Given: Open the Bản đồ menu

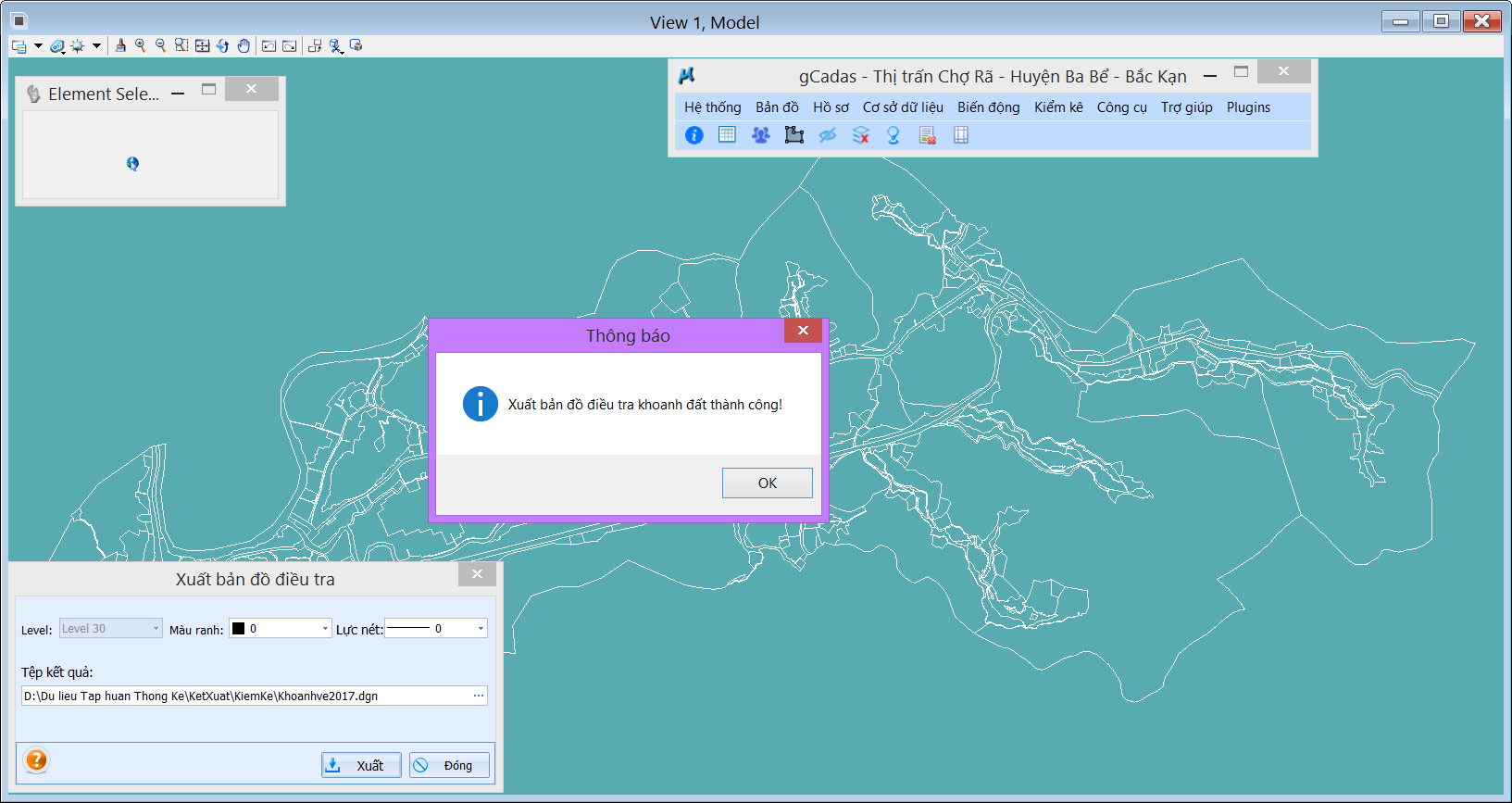Looking at the screenshot, I should pos(776,107).
